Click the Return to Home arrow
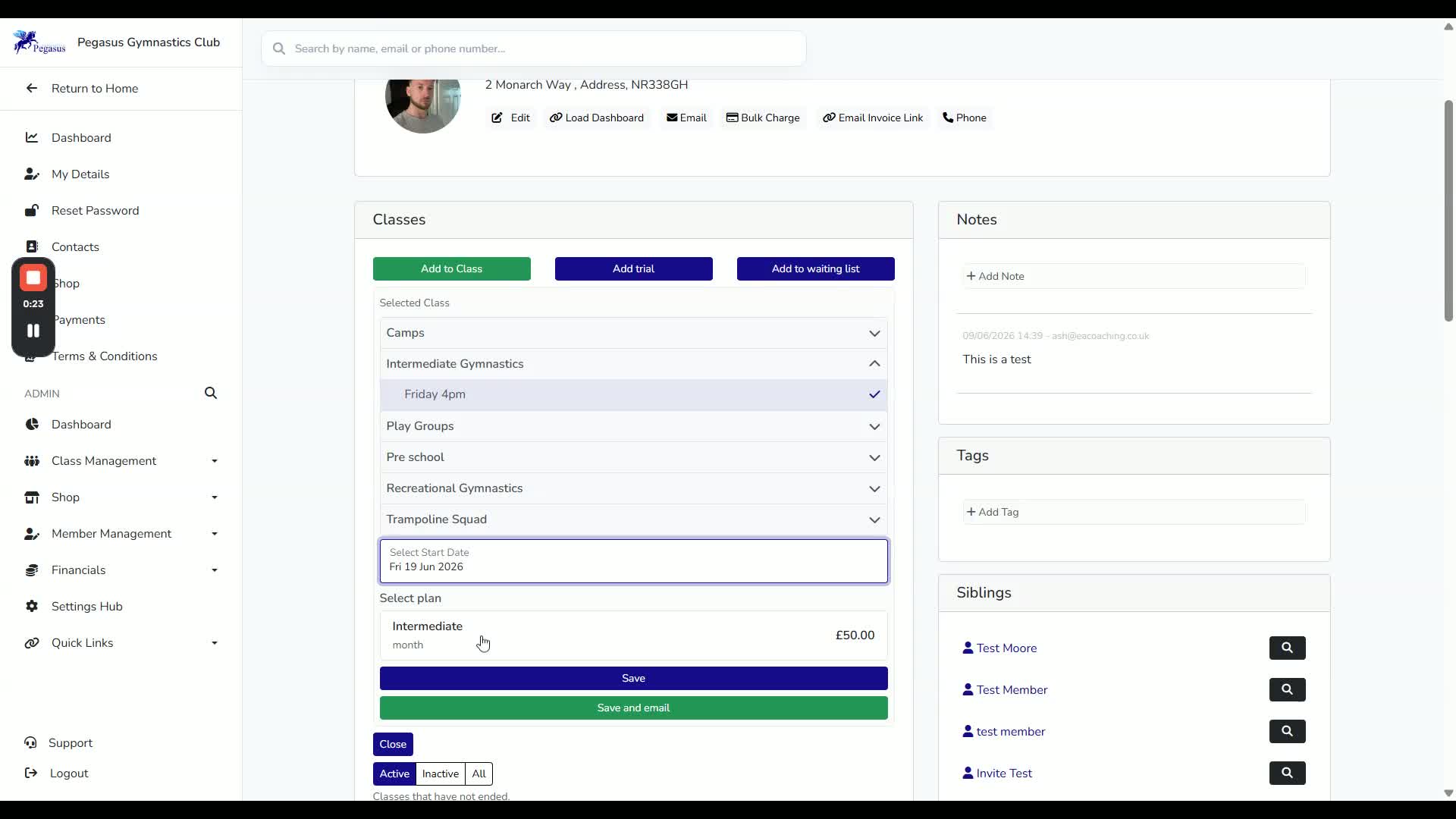1456x819 pixels. (31, 88)
